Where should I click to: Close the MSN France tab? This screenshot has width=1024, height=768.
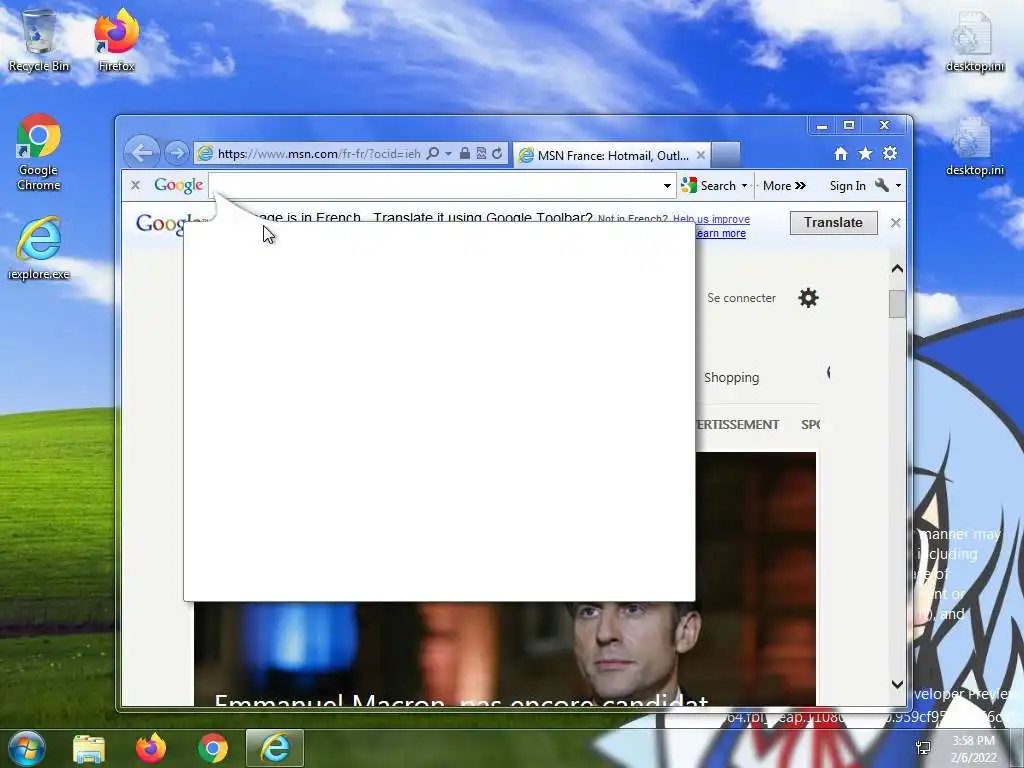[701, 155]
